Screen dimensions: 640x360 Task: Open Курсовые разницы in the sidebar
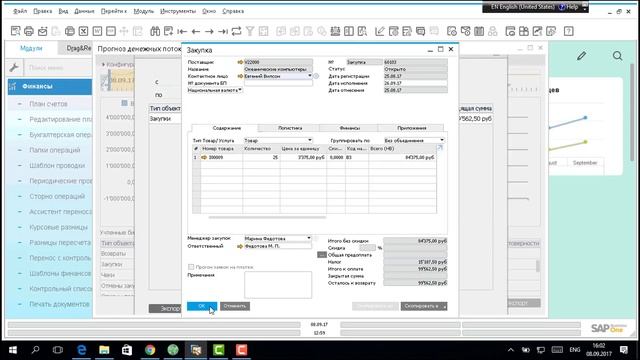pyautogui.click(x=58, y=227)
